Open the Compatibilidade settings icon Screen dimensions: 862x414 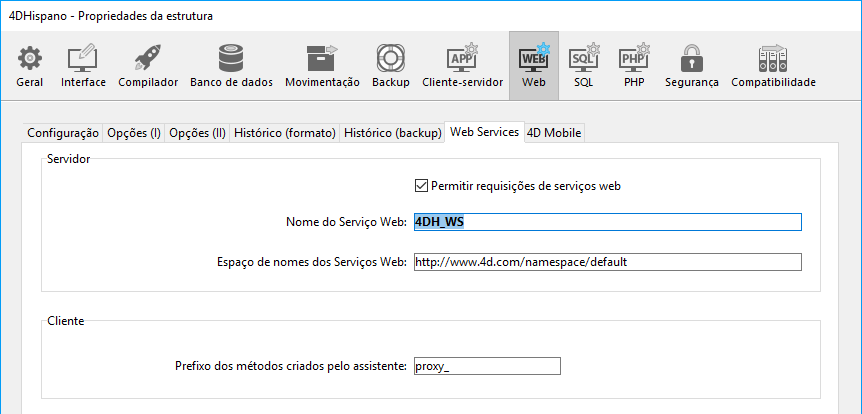click(773, 60)
